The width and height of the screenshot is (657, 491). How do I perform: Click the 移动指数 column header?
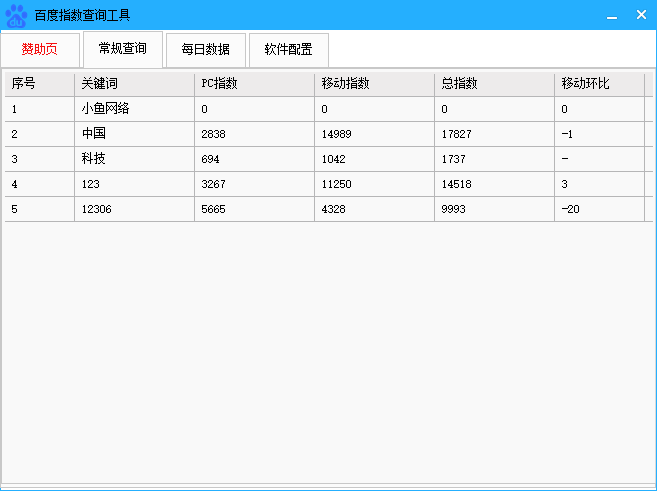point(375,84)
